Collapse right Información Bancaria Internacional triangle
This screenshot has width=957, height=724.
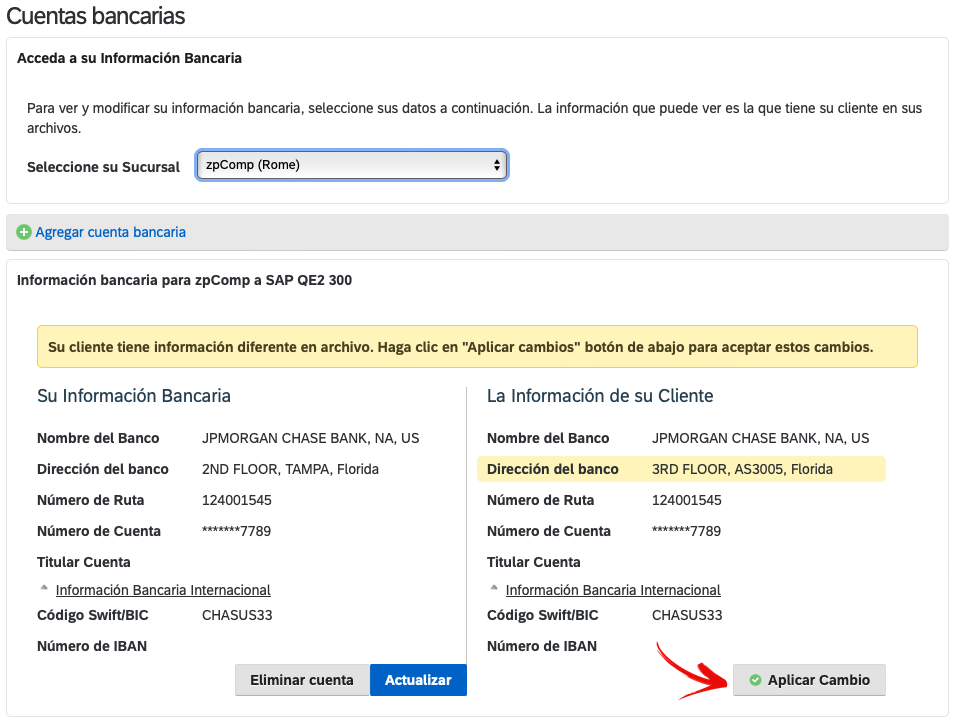coord(494,588)
